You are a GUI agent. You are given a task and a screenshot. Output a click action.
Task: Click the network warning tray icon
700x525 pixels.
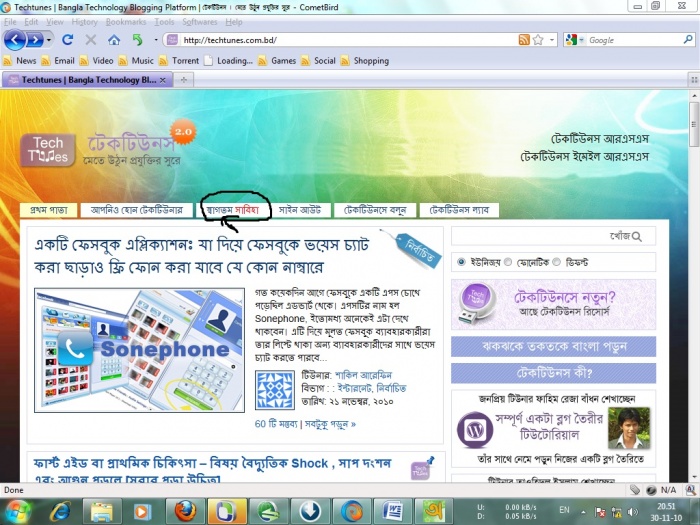click(617, 512)
